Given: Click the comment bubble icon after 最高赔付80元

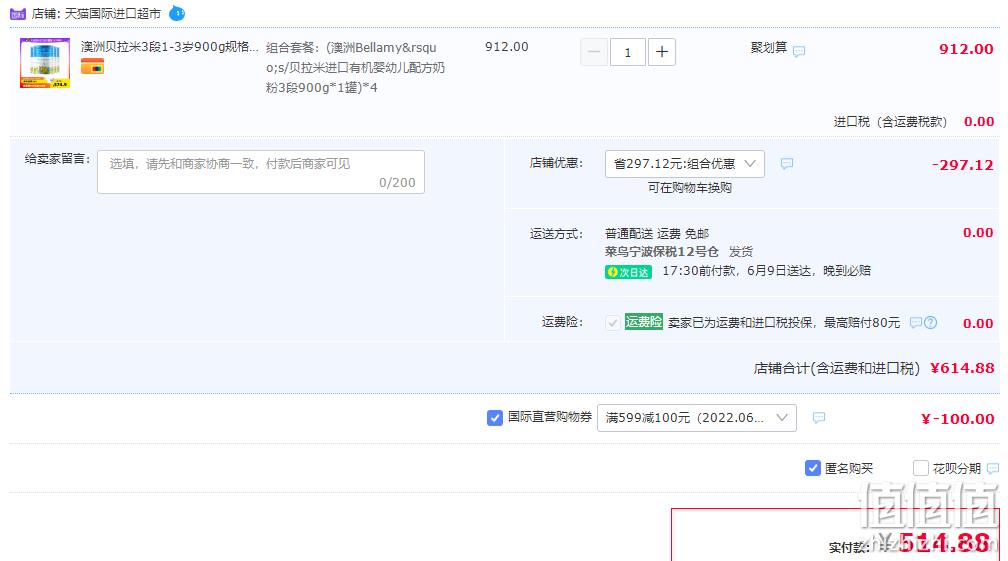Looking at the screenshot, I should click(916, 323).
